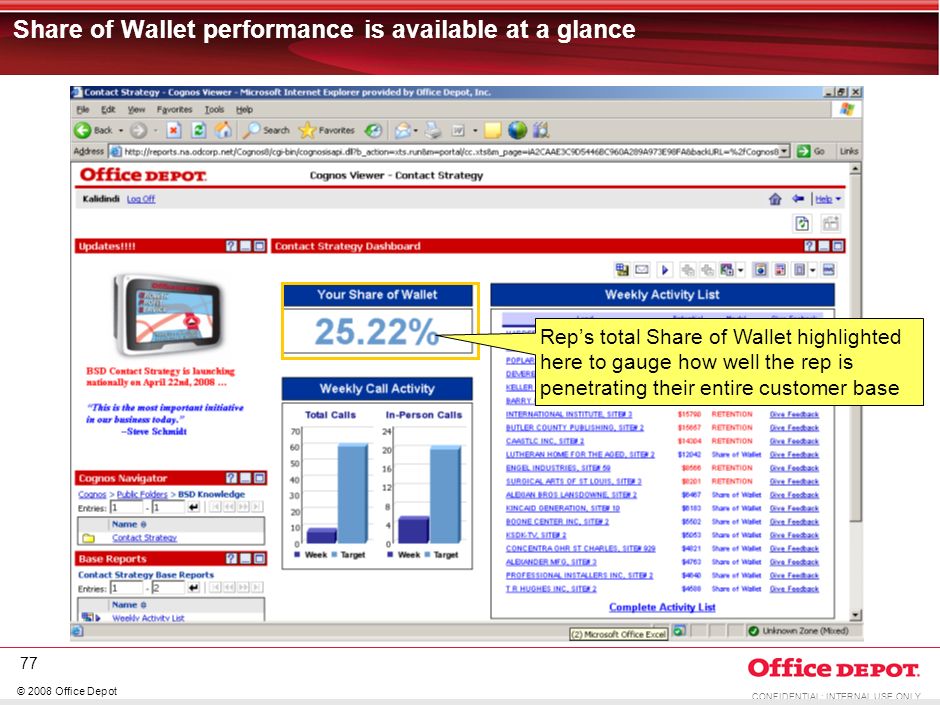Screen dimensions: 940x705
Task: Open the Favorites star button
Action: pyautogui.click(x=327, y=130)
